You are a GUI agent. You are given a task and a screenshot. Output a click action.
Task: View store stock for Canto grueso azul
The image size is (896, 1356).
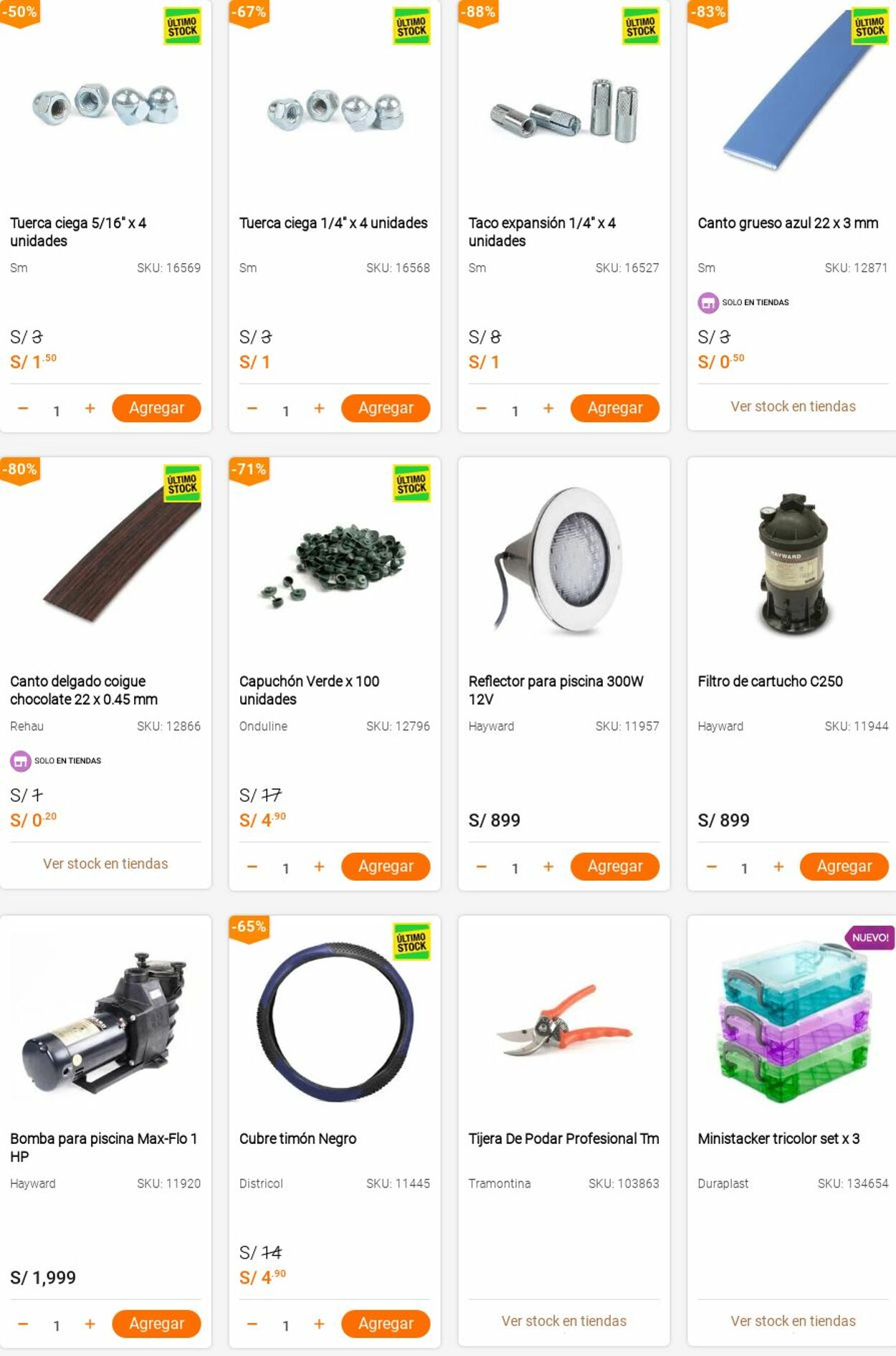793,406
